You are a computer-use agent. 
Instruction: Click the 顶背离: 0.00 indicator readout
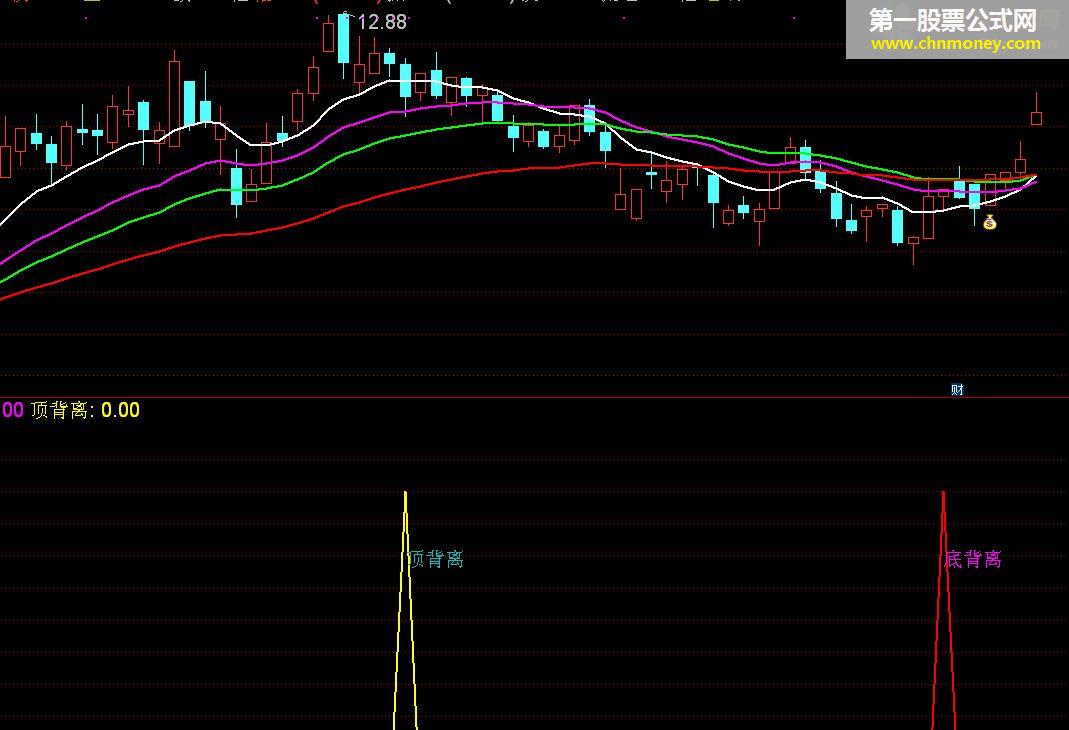(x=85, y=410)
